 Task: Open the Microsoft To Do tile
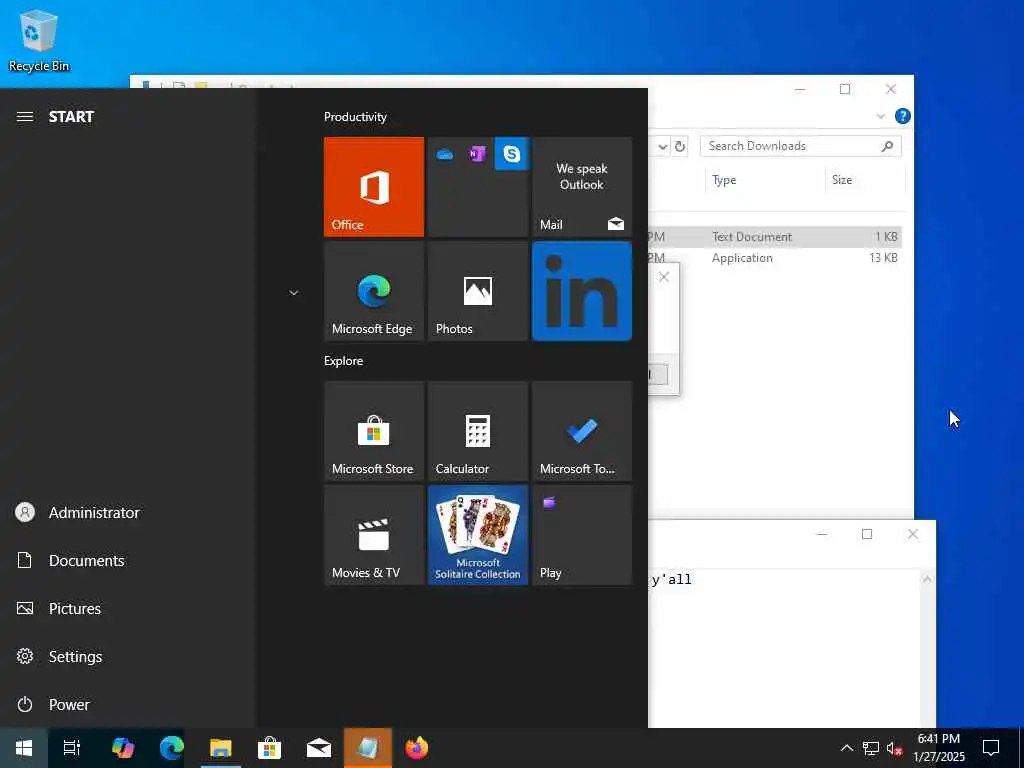tap(582, 431)
